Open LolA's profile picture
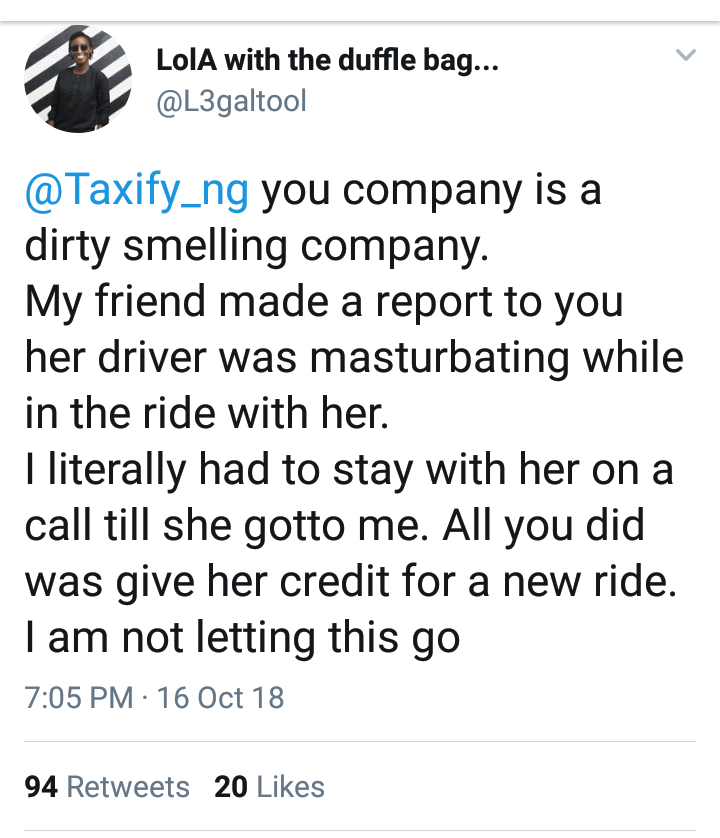The height and width of the screenshot is (838, 720). click(77, 80)
